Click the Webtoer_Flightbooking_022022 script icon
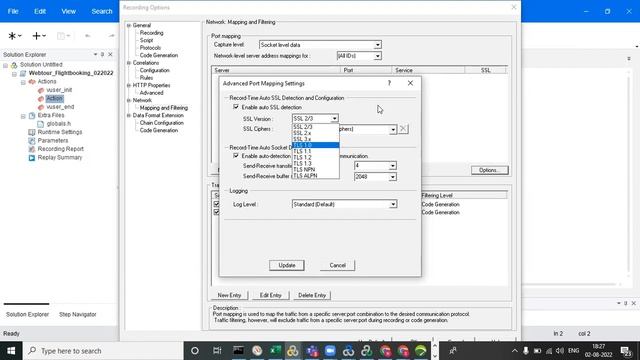Screen dimensions: 640x360 (23, 73)
